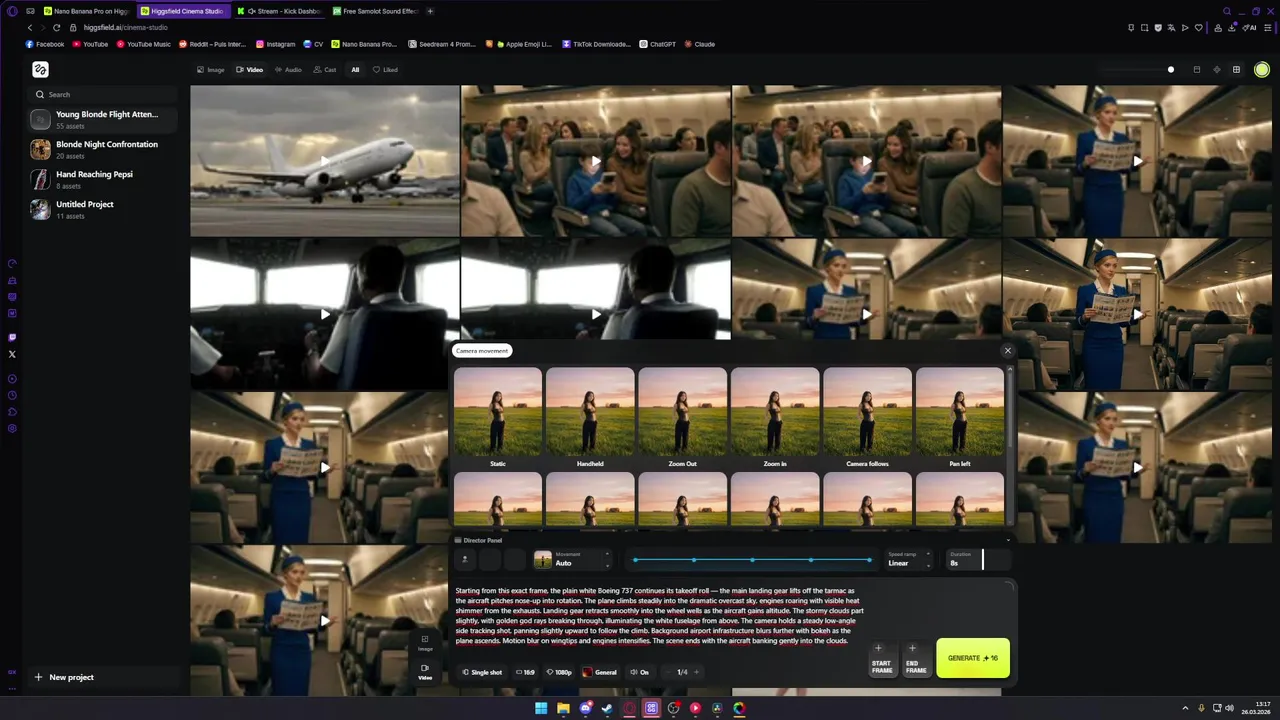Open Hand Reaching Pepsi project

(x=104, y=179)
